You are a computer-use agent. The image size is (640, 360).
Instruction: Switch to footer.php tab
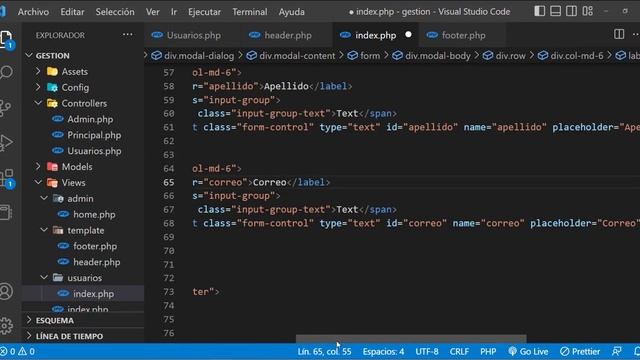(x=463, y=35)
